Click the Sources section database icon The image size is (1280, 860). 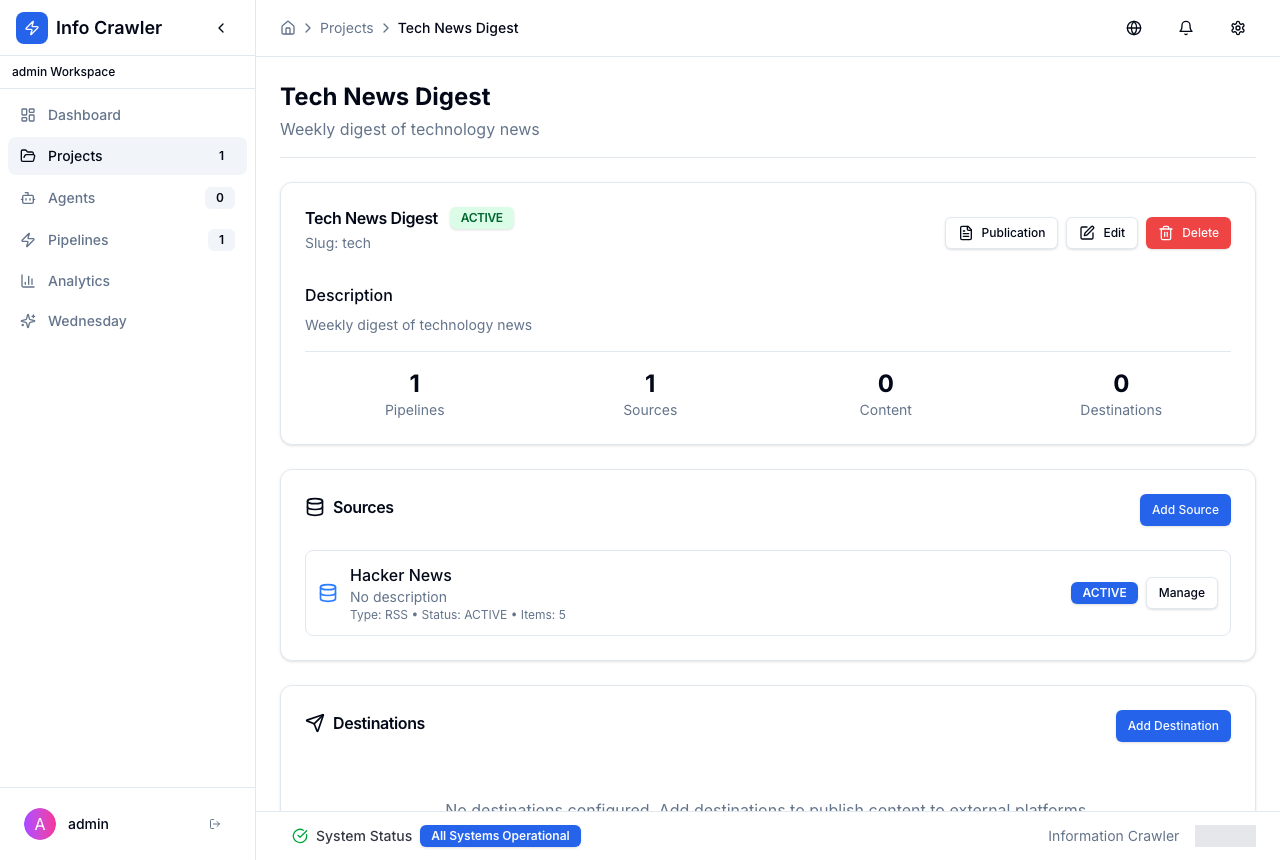315,507
